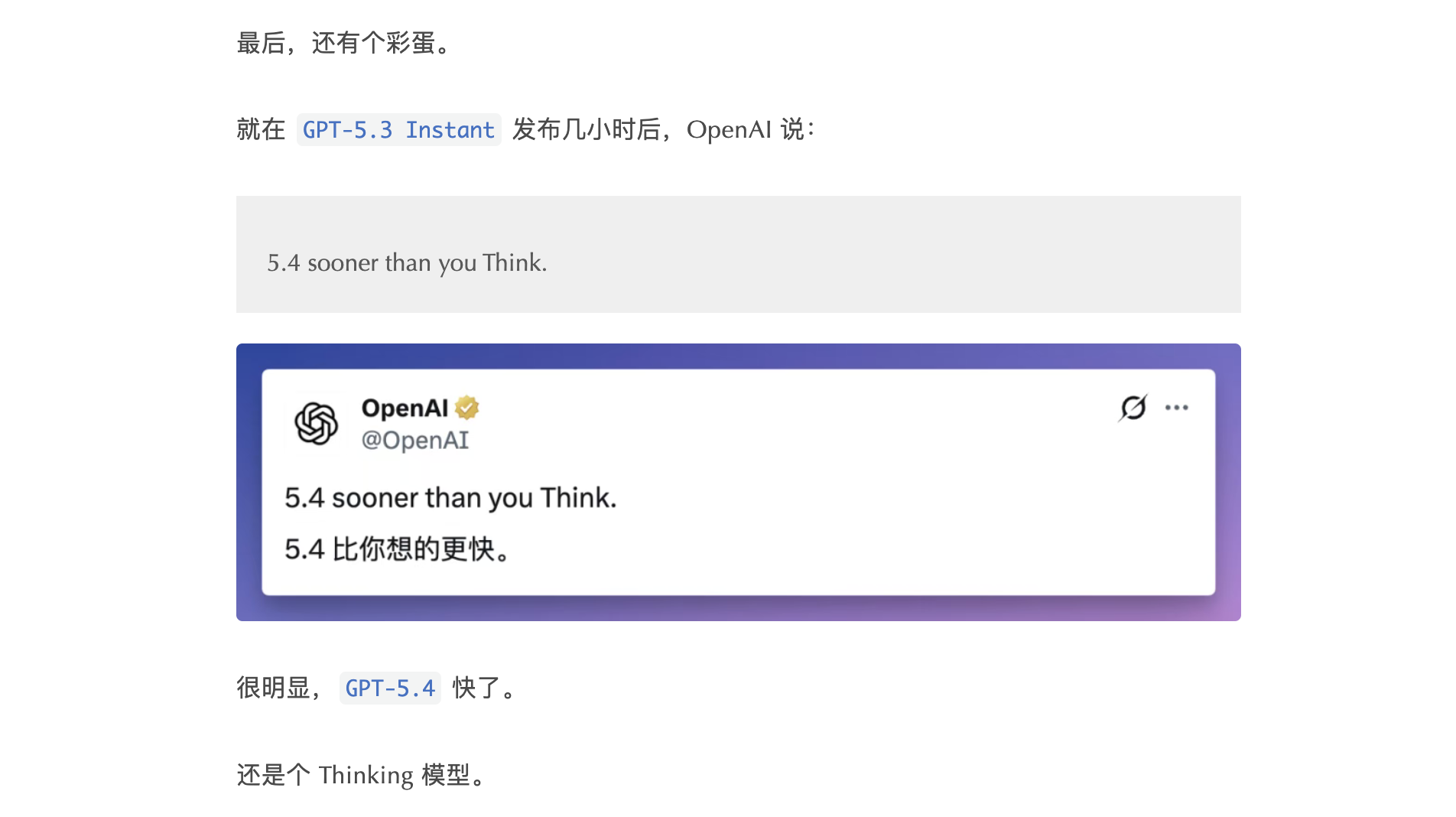Click the bold OpenAI display name in the tweet

click(405, 408)
